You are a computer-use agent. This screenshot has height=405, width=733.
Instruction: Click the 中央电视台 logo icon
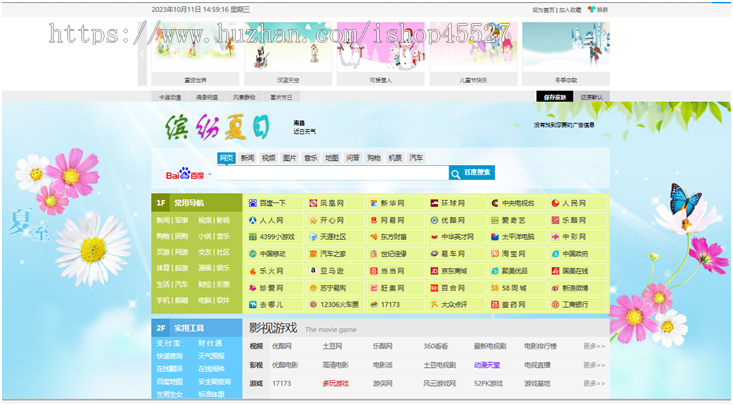coord(495,203)
